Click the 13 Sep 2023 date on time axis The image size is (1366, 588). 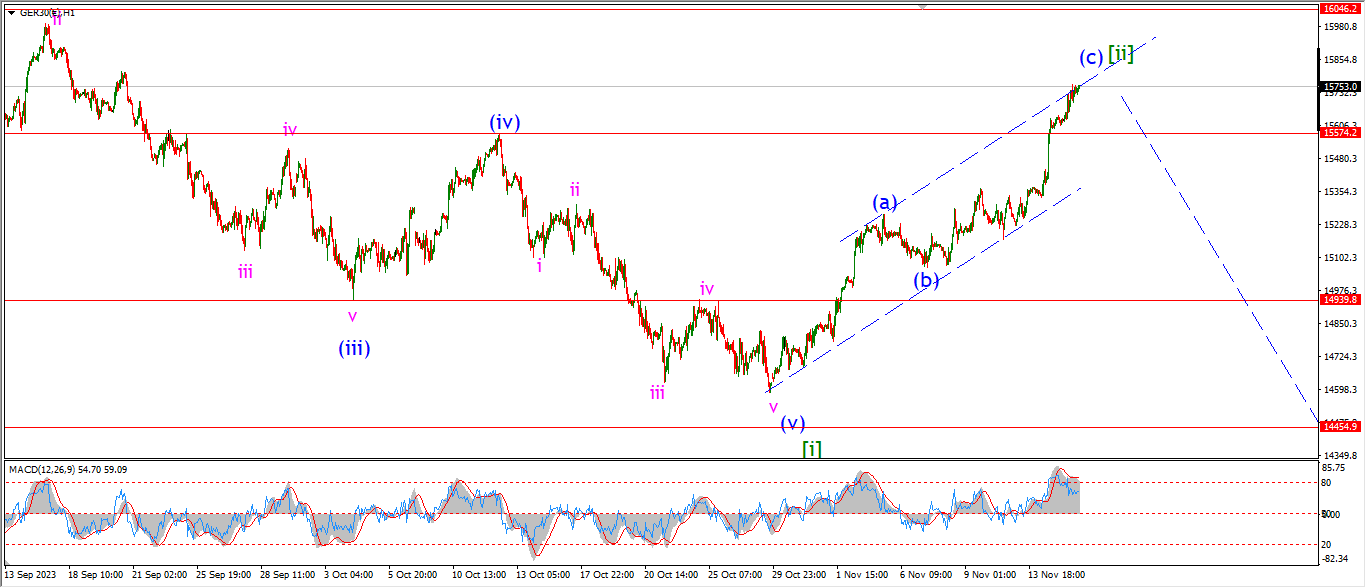(x=32, y=575)
